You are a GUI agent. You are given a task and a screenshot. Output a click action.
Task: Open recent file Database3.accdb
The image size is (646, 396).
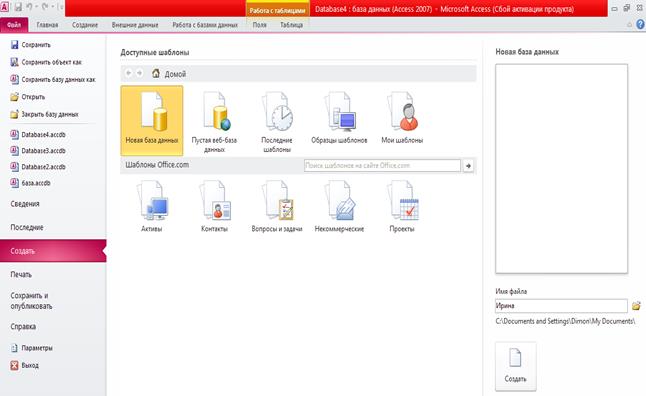pos(38,151)
